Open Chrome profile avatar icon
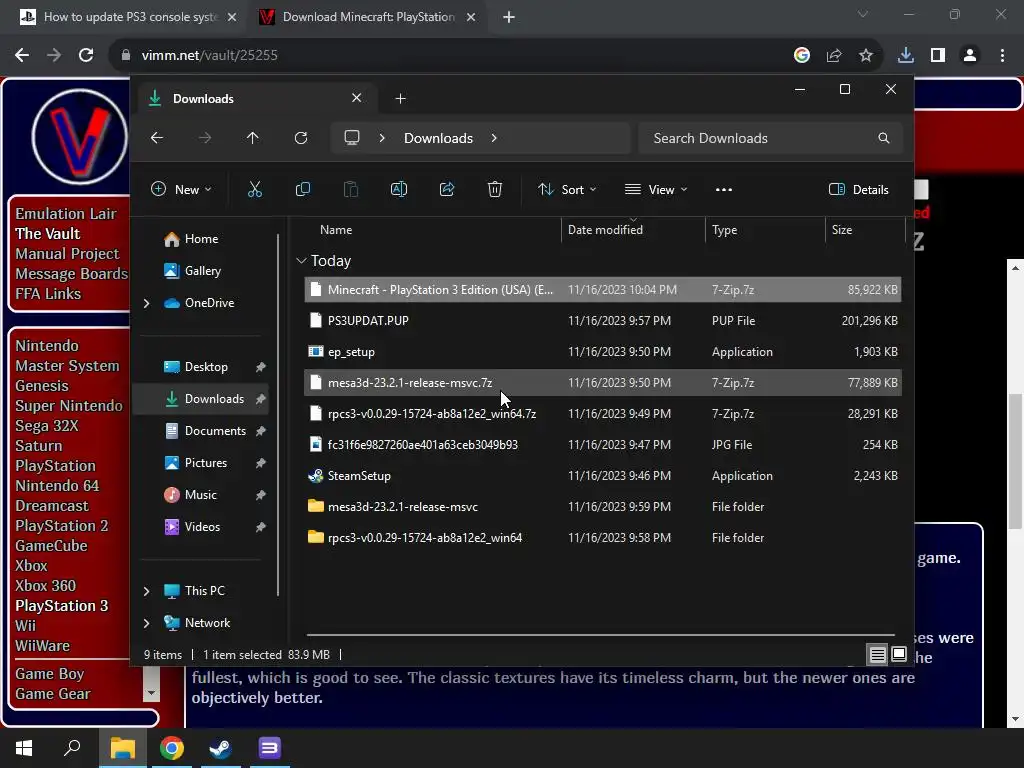Screen dimensions: 1024x768 tap(970, 55)
